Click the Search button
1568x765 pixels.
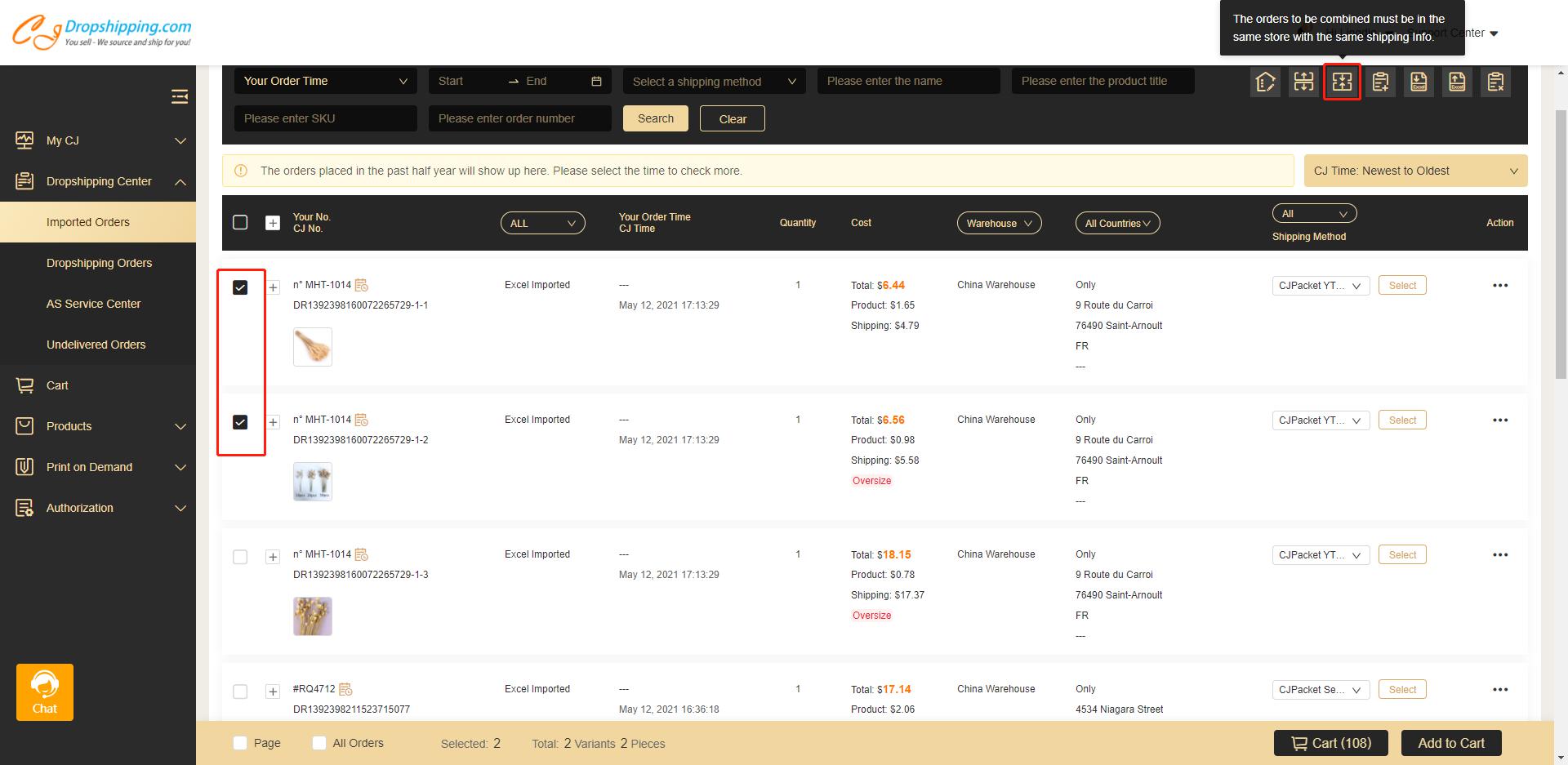655,118
